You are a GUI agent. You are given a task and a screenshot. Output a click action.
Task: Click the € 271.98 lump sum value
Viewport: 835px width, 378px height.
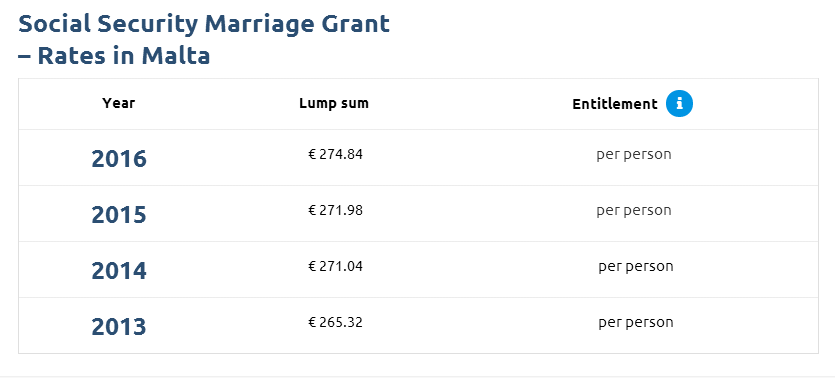point(335,210)
